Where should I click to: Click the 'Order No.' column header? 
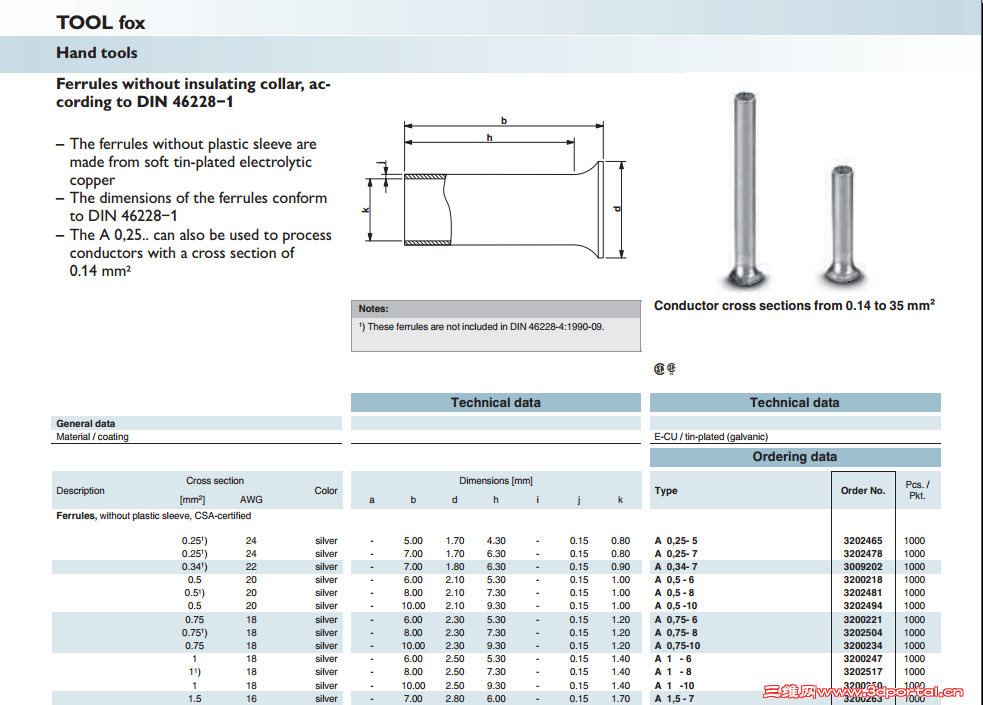point(863,491)
